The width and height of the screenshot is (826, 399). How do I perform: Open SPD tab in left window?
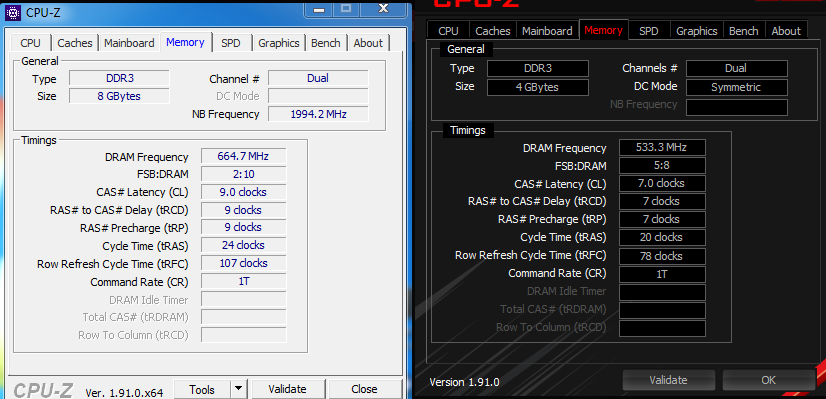click(x=231, y=43)
